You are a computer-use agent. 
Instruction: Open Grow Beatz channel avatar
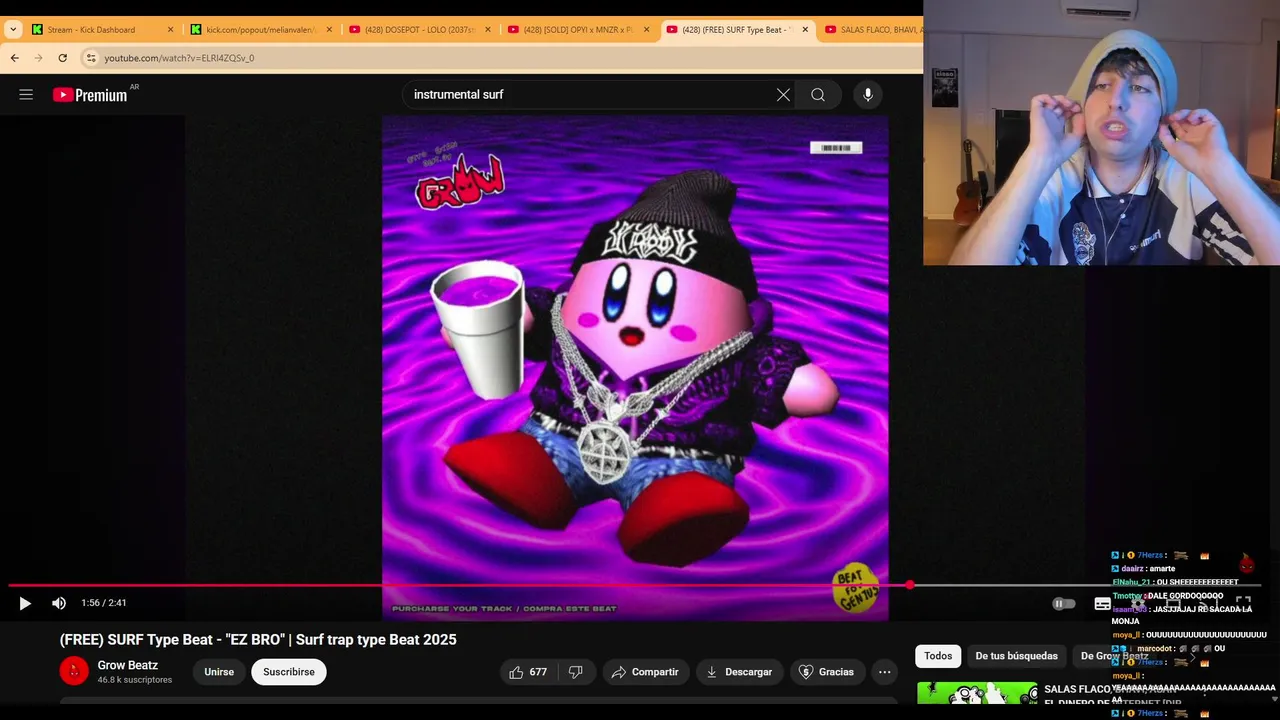[74, 671]
